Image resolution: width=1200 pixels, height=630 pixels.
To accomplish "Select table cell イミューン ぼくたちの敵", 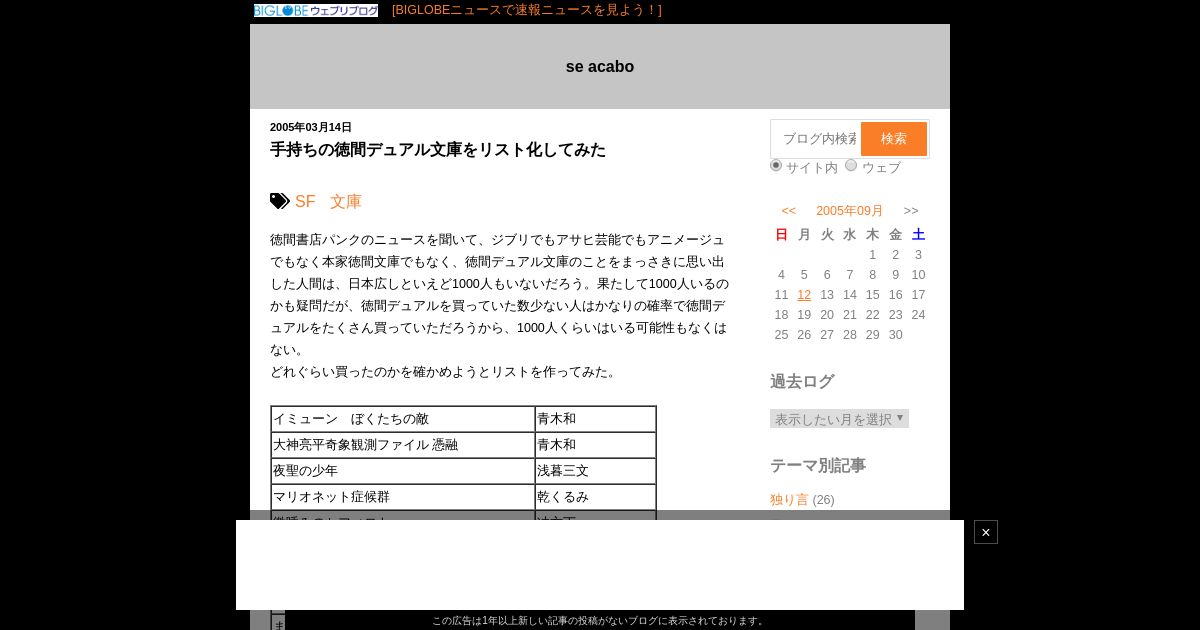I will pyautogui.click(x=403, y=419).
